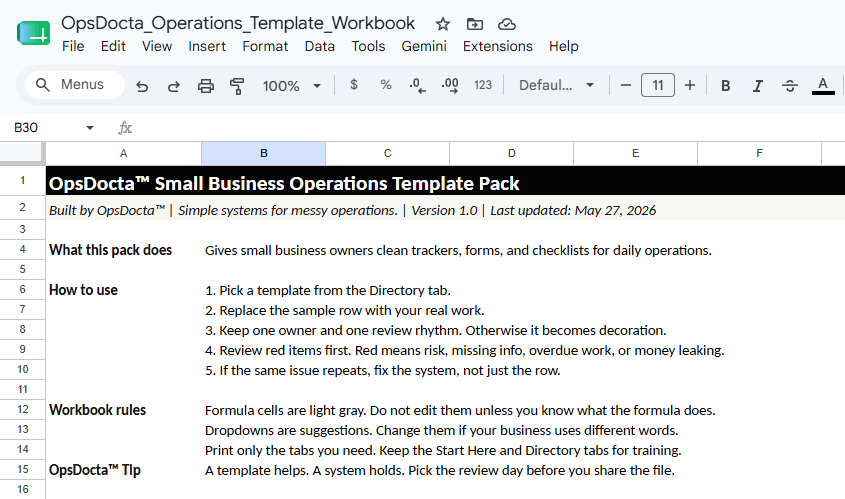Click the fx formula bar icon
This screenshot has width=845, height=499.
125,128
